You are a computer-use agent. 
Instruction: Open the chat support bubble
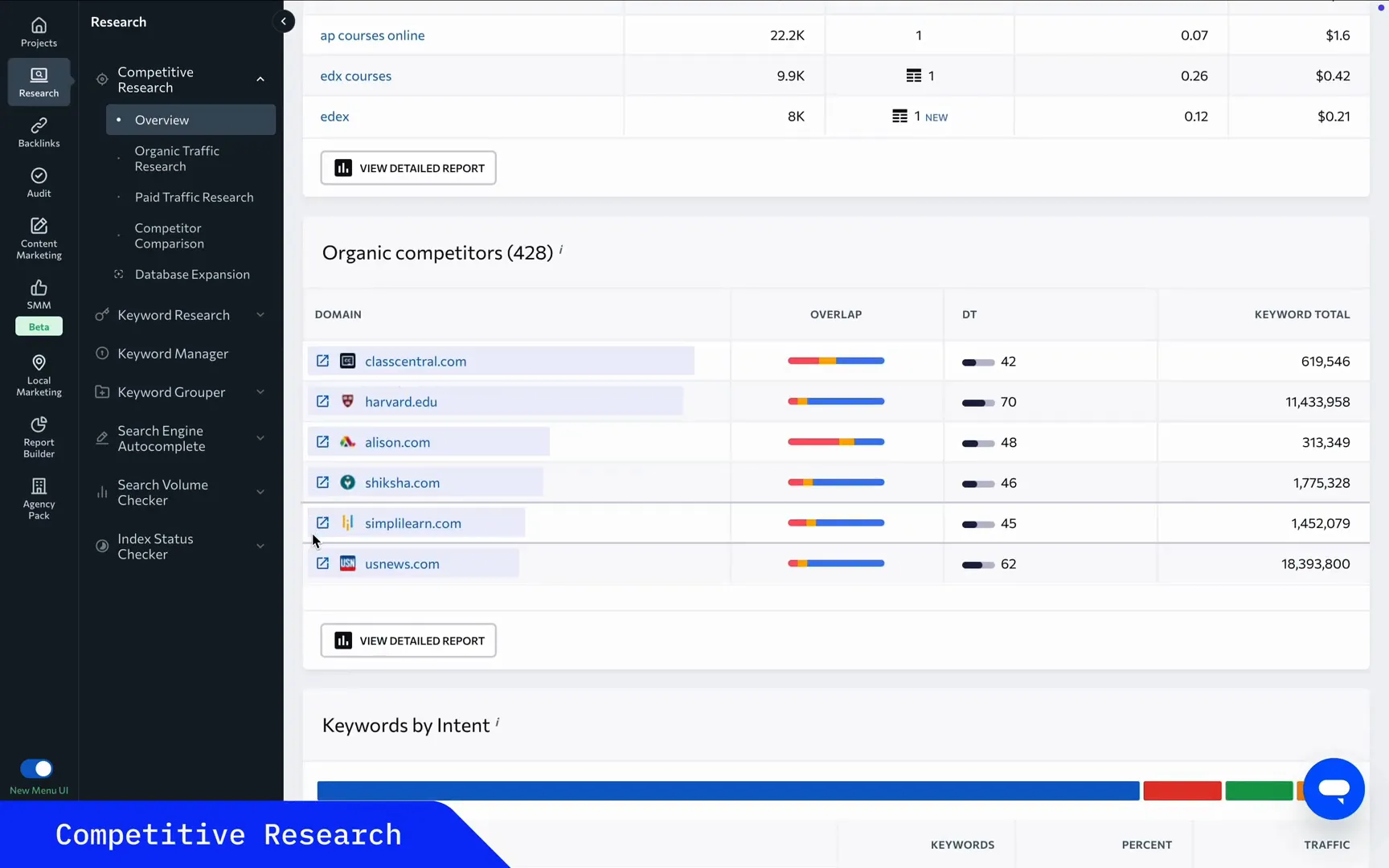(1333, 788)
